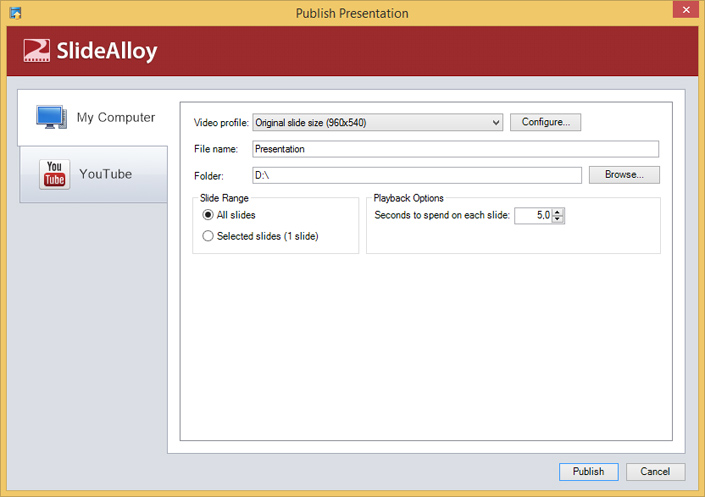Click the Video profile: label
Image resolution: width=705 pixels, height=497 pixels.
coord(221,123)
